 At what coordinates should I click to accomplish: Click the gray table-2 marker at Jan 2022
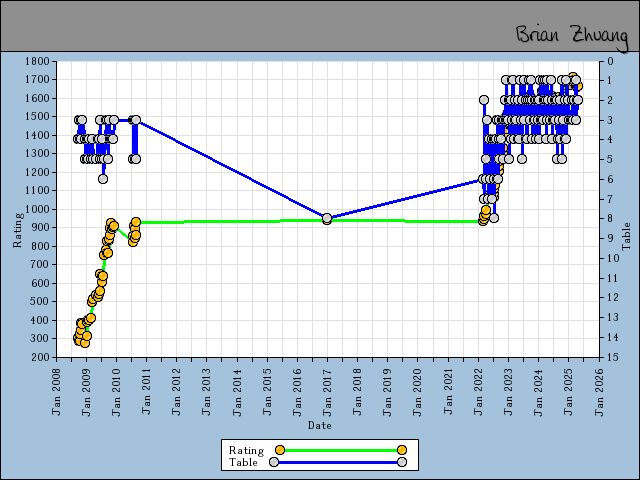pos(484,100)
